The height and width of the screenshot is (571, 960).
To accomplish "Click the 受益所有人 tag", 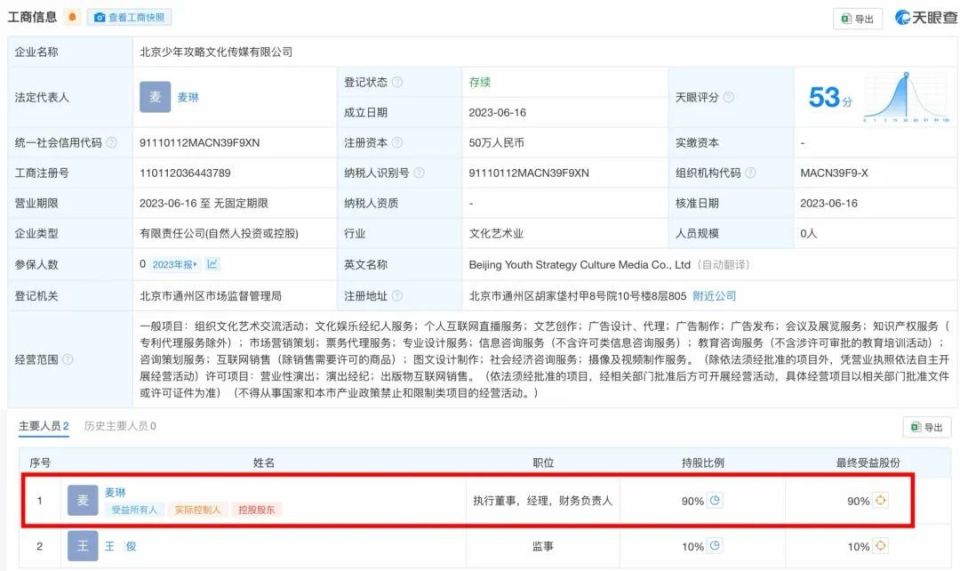I will [x=134, y=510].
